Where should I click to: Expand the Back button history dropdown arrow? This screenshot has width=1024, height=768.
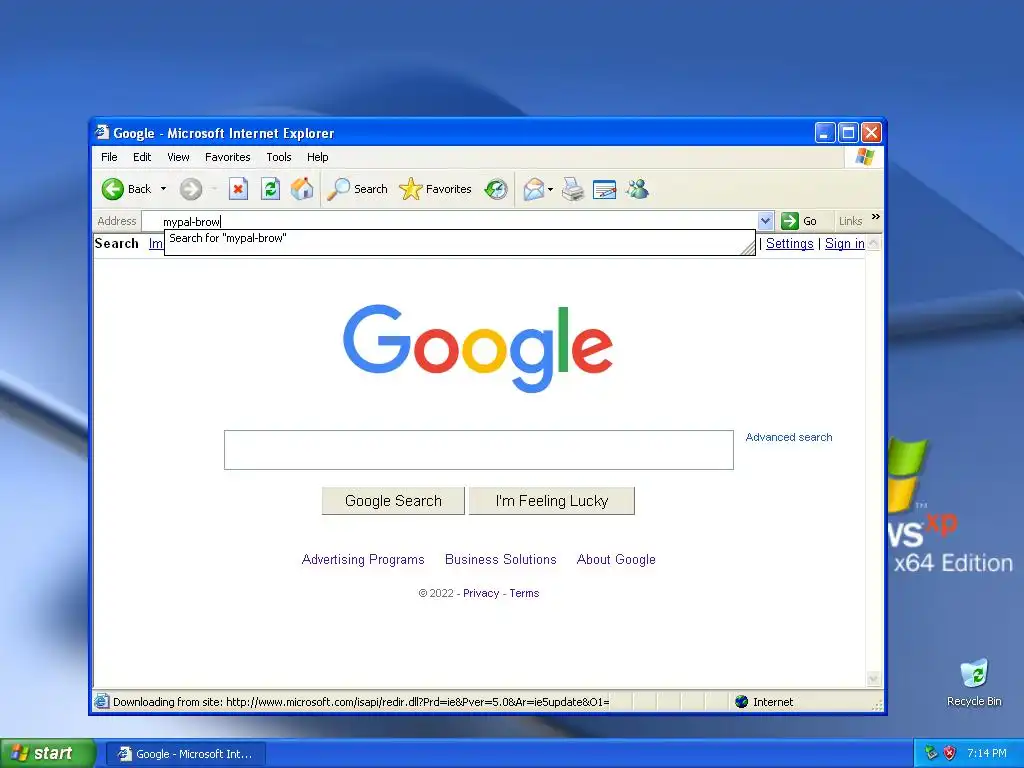[x=163, y=189]
